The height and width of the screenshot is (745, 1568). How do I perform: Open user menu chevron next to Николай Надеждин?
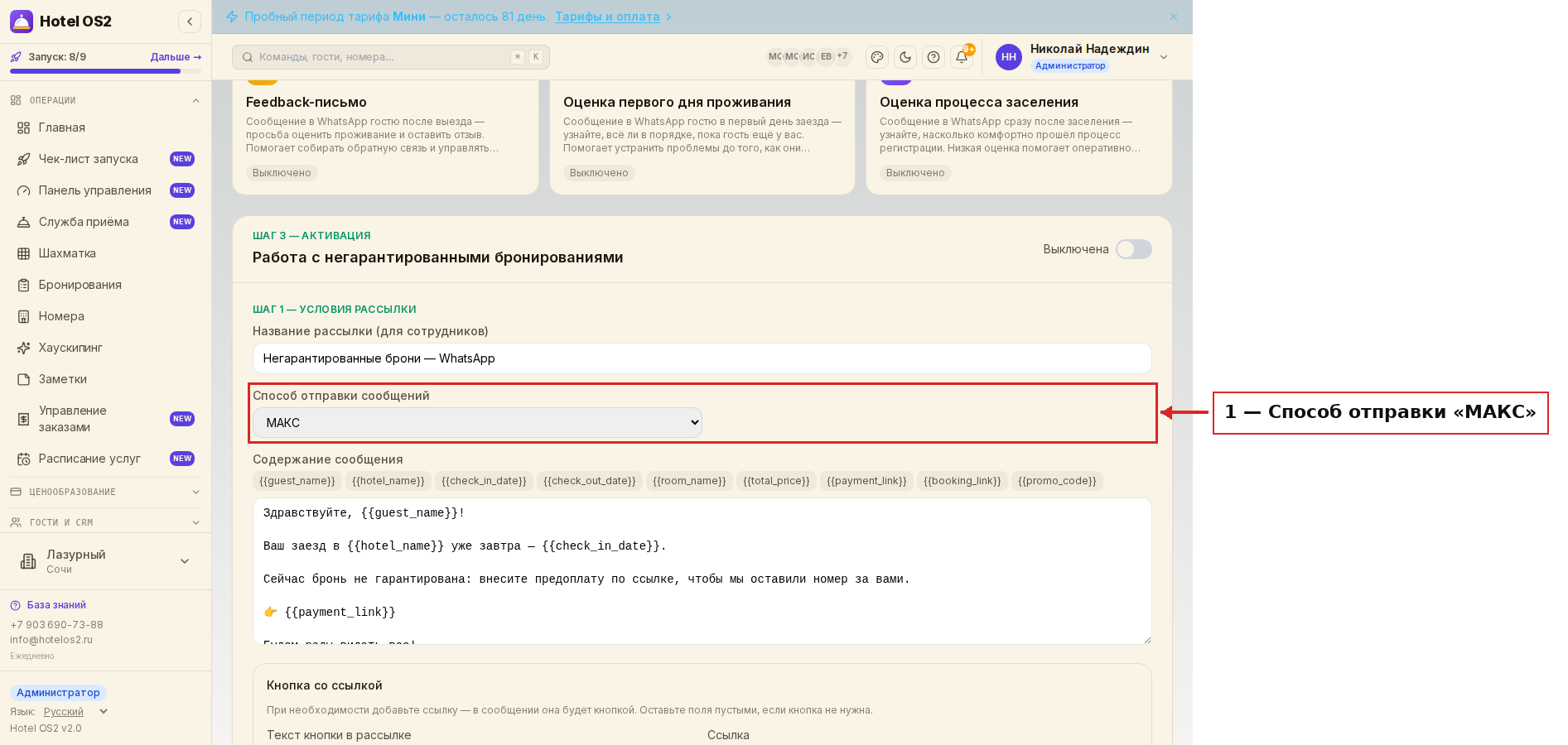(1164, 57)
